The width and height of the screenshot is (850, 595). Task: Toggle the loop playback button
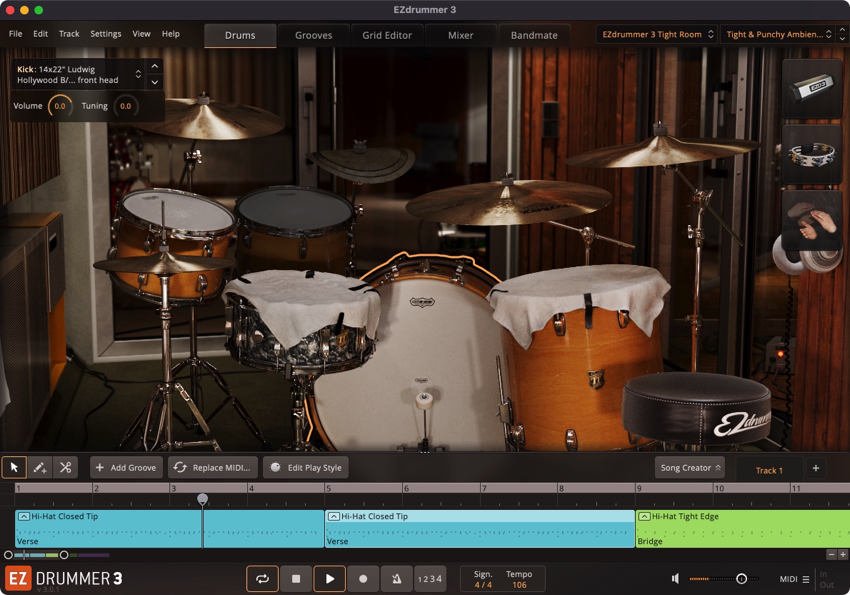262,579
